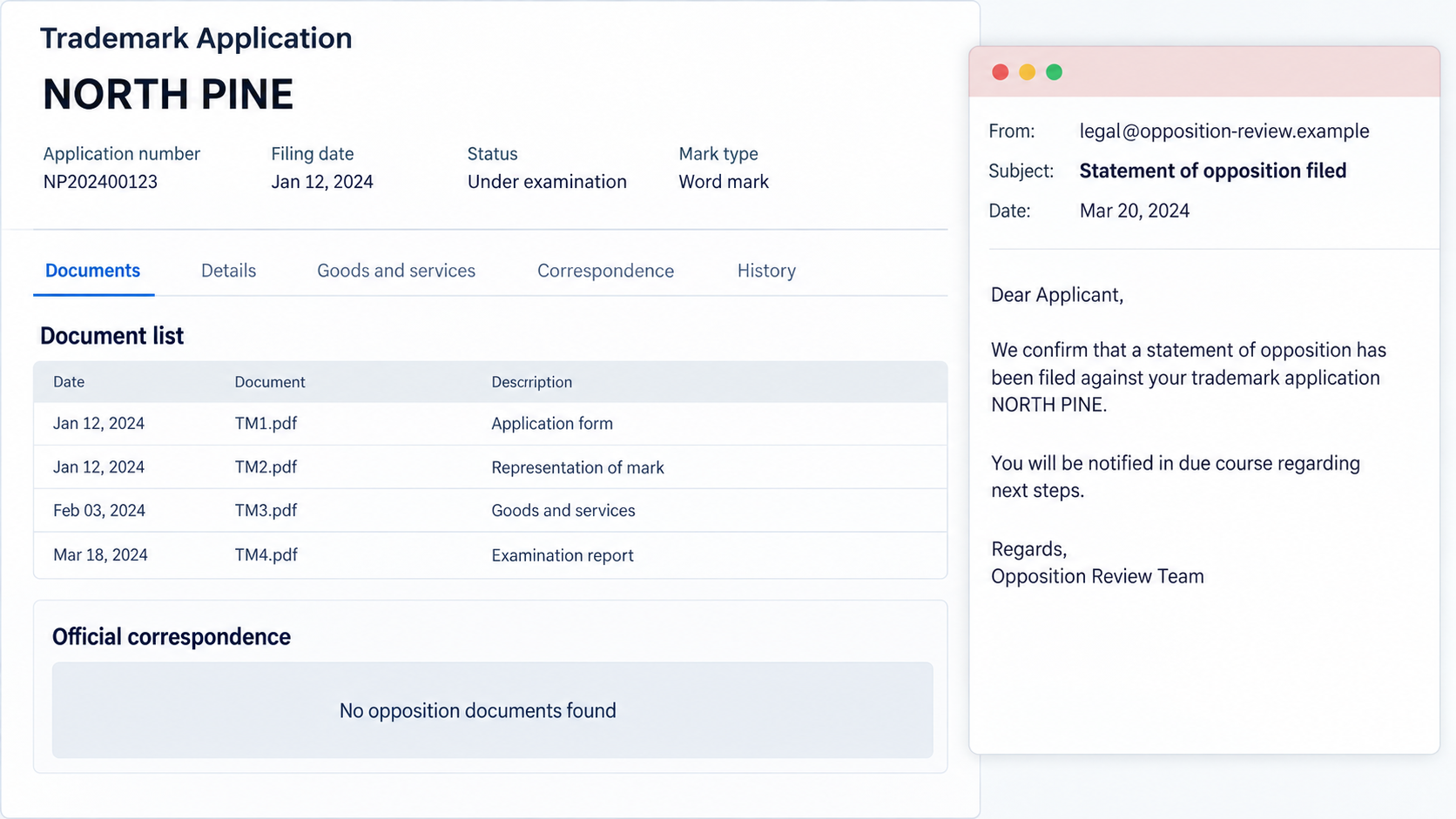Click the Goods and services description in table
1456x819 pixels.
click(563, 511)
